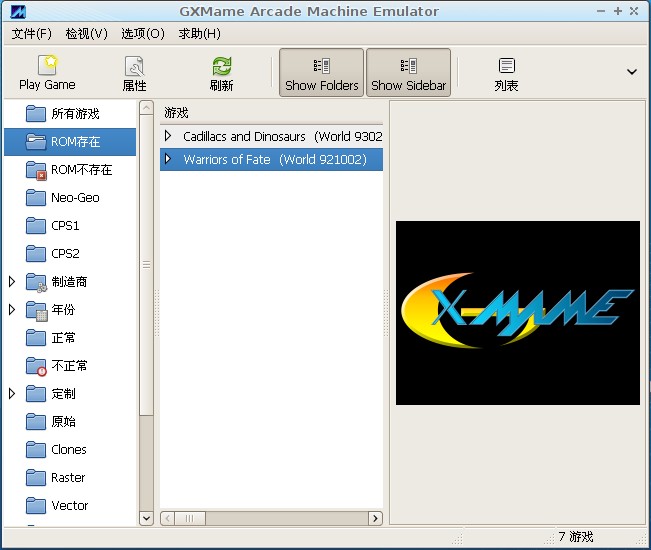The width and height of the screenshot is (651, 550).
Task: Click game list scroll-right arrow
Action: pos(375,518)
